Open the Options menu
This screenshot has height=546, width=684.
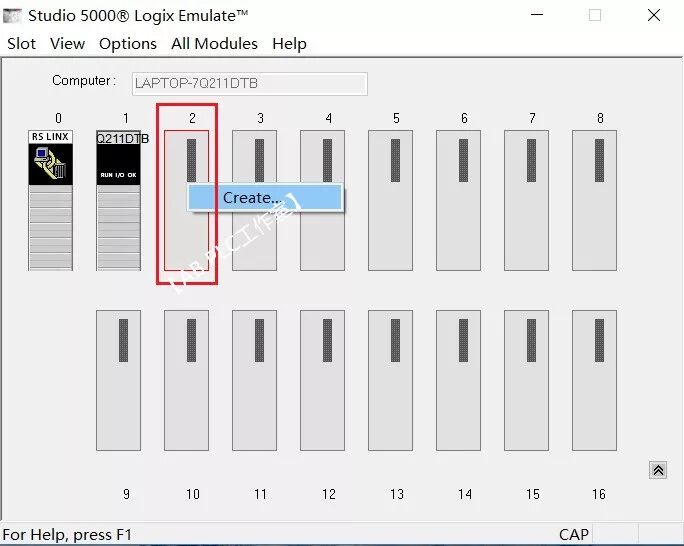(x=128, y=44)
